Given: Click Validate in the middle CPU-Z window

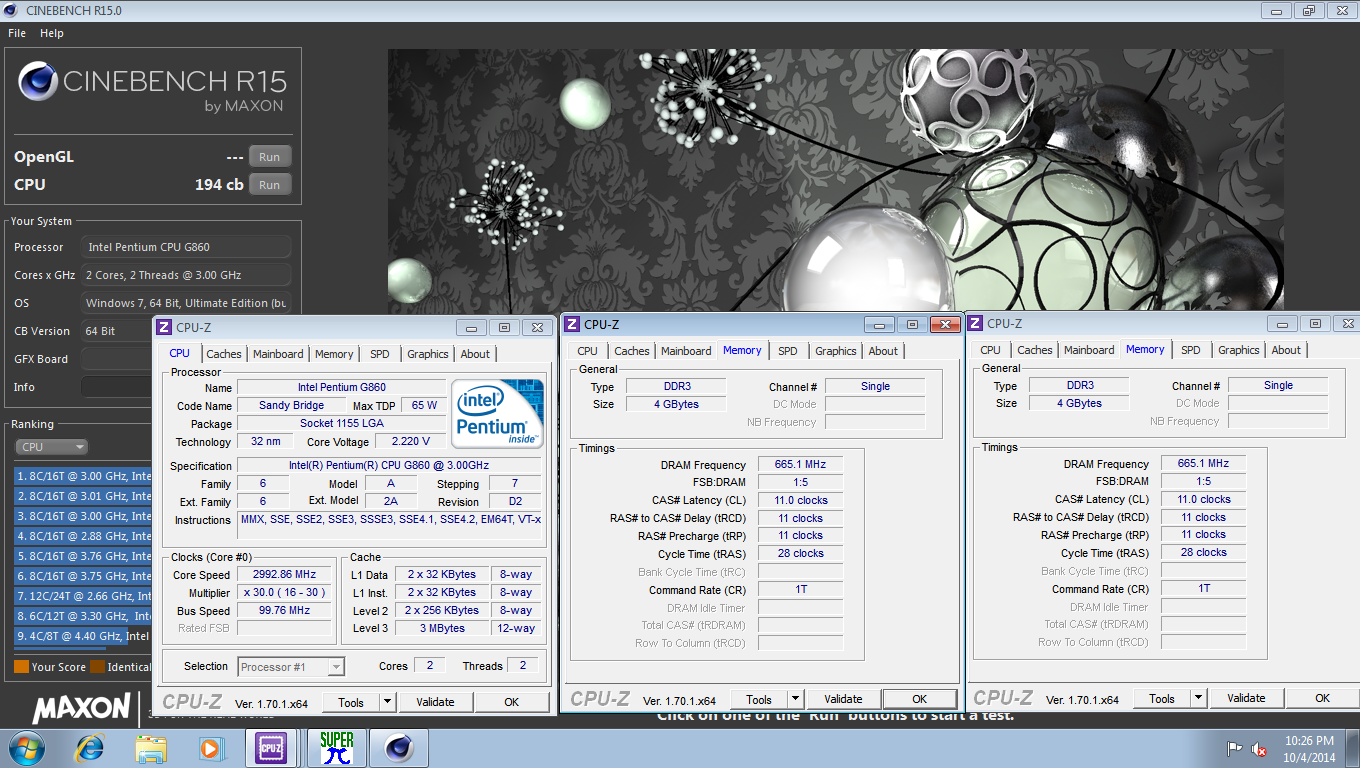Looking at the screenshot, I should tap(843, 699).
